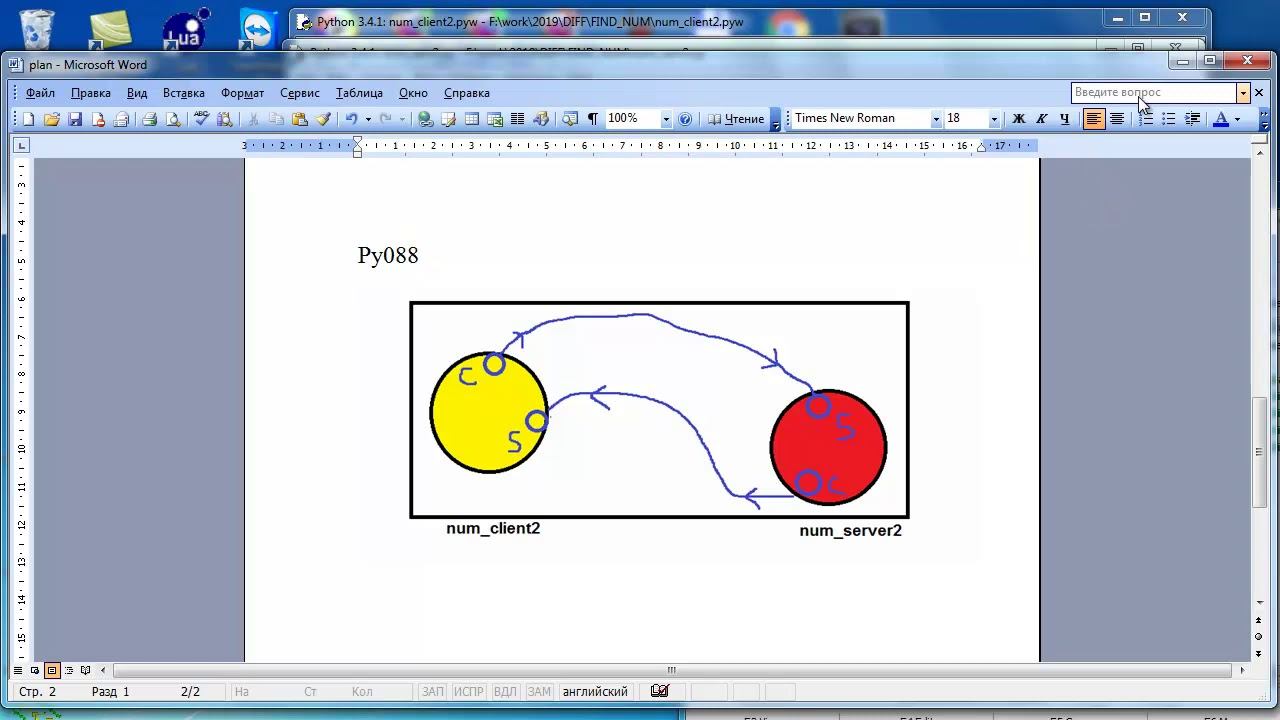Click the E-mail envelope icon

[x=121, y=119]
